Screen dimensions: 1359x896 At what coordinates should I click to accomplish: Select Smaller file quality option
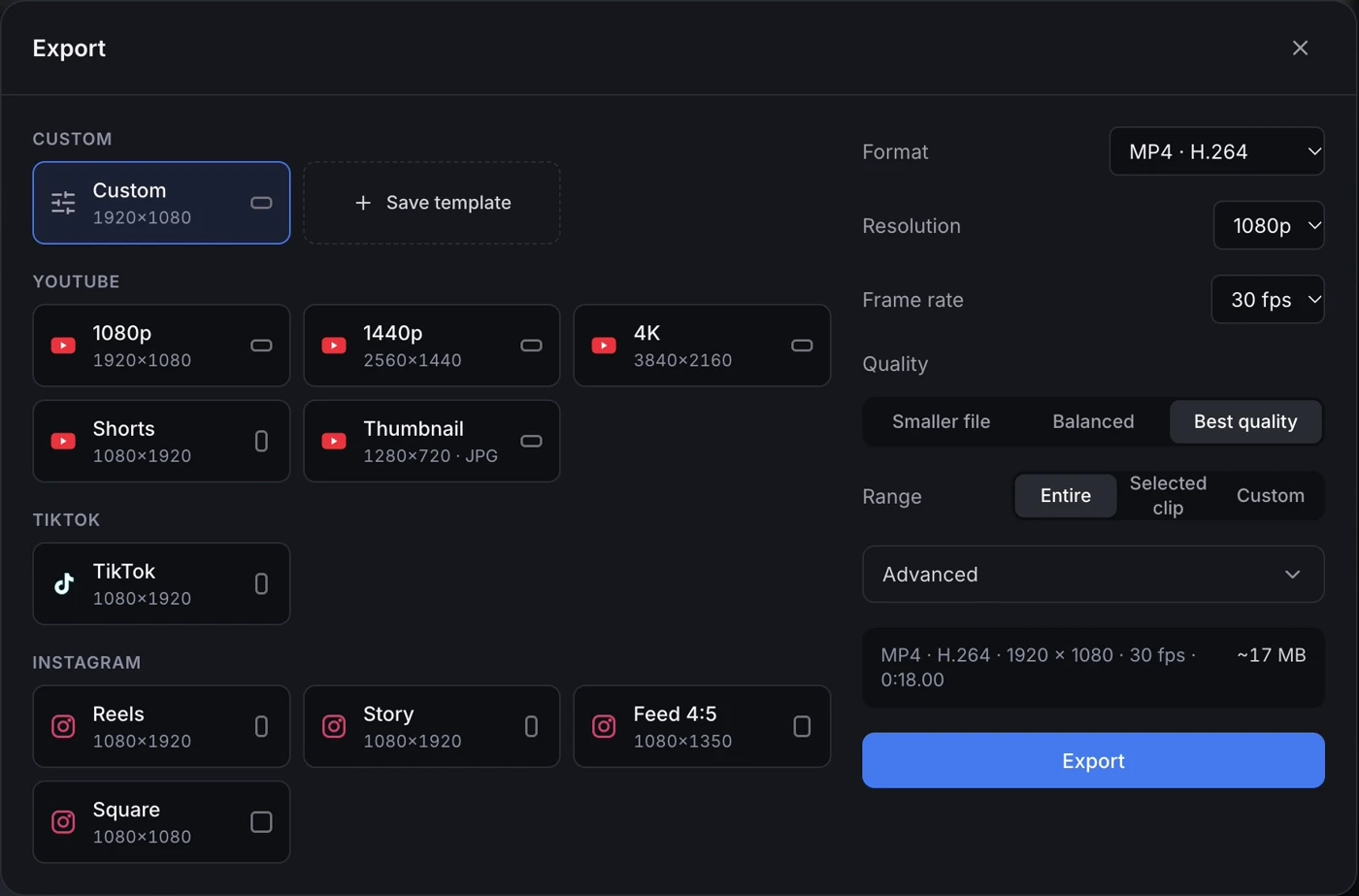[x=941, y=421]
